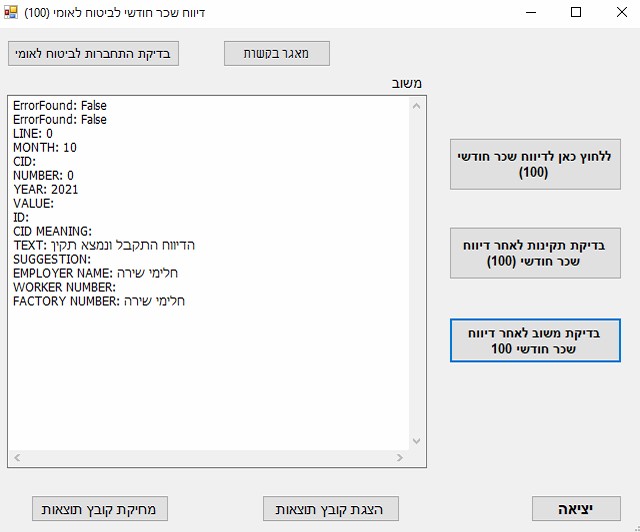Click the feedback box scroll down arrow
Viewport: 640px width, 532px height.
416,441
